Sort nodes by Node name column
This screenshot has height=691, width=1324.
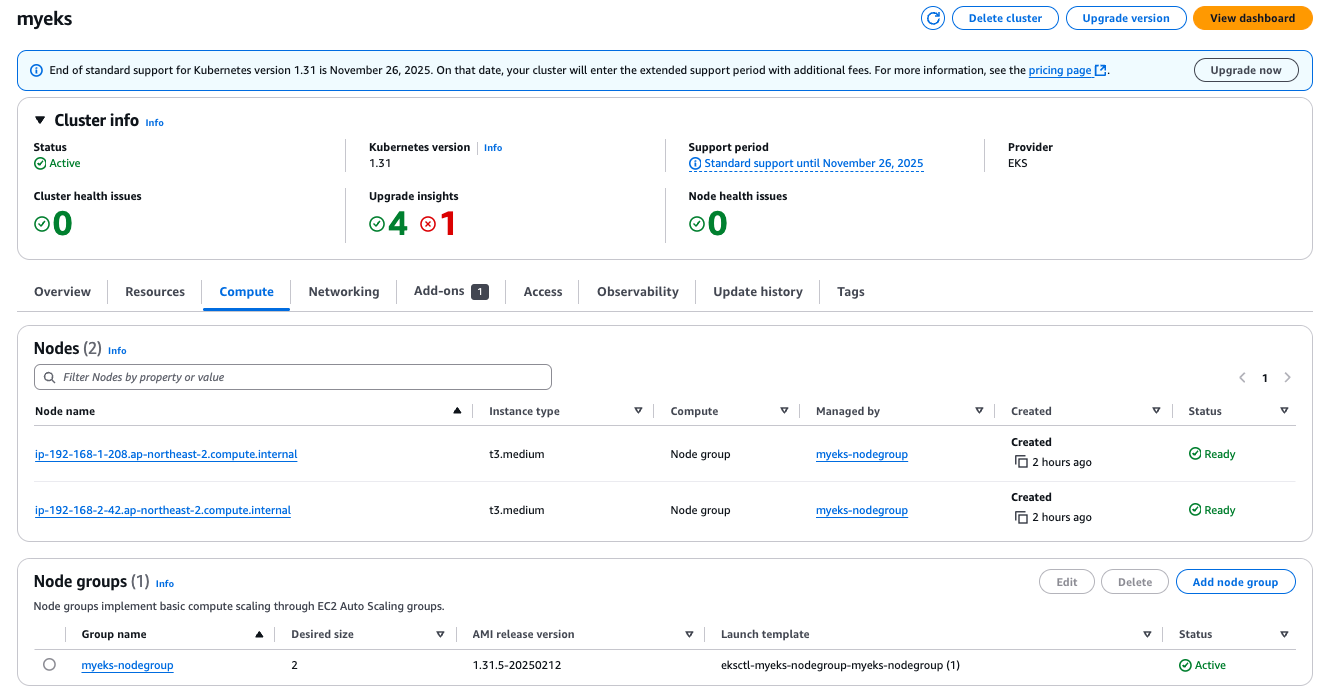(x=457, y=411)
